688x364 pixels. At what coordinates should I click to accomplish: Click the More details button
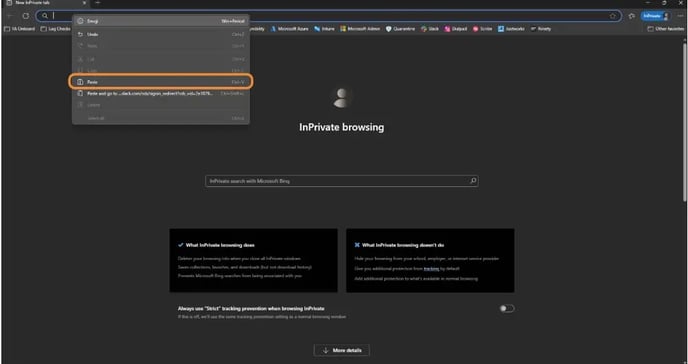(342, 350)
